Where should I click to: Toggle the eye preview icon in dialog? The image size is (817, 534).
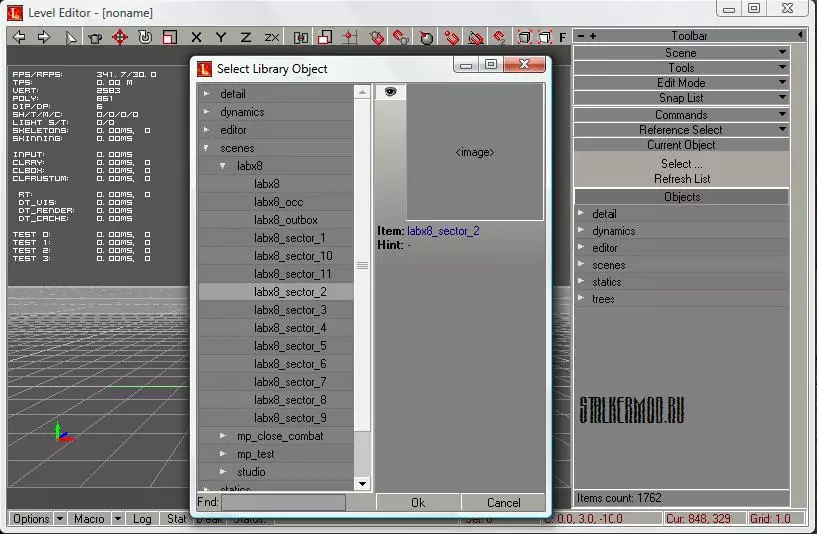point(390,92)
